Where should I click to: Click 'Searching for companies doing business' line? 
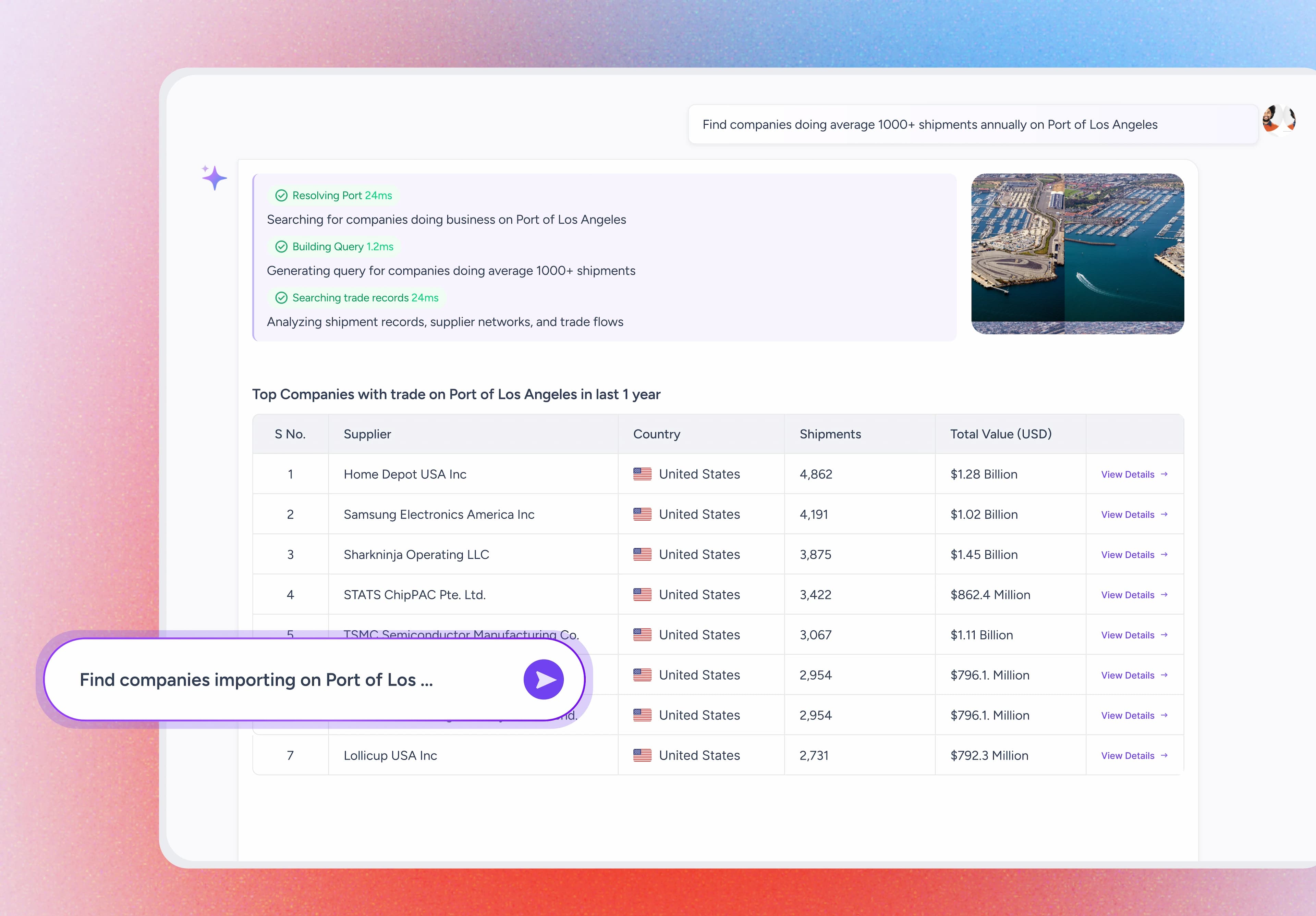(x=447, y=219)
